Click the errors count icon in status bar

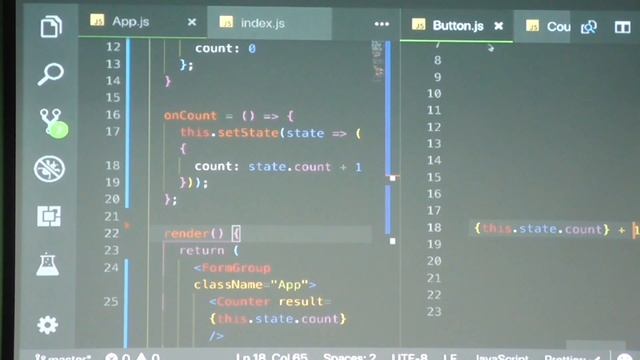click(x=111, y=356)
